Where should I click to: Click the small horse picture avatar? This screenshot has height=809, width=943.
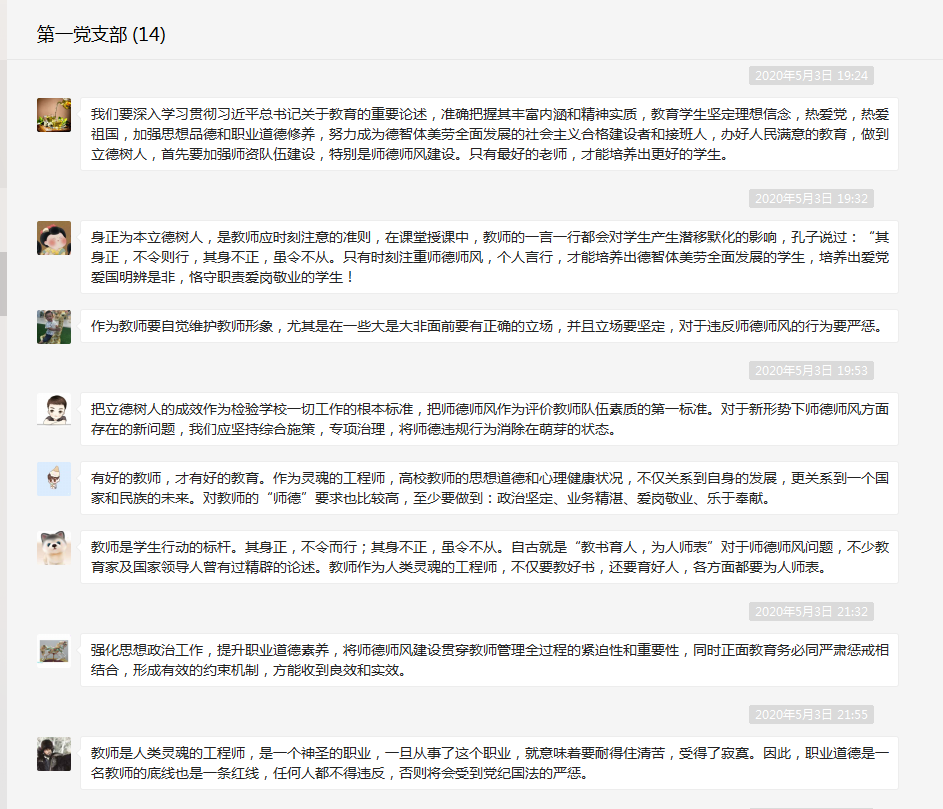(54, 651)
